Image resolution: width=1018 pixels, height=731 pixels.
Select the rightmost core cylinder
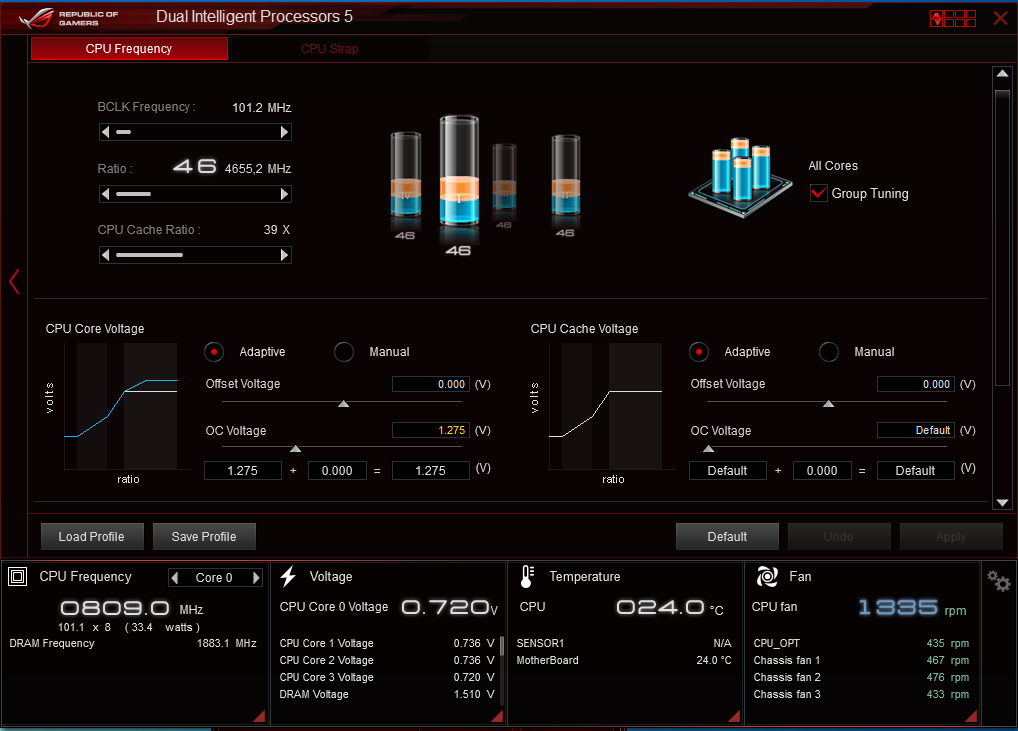click(565, 175)
